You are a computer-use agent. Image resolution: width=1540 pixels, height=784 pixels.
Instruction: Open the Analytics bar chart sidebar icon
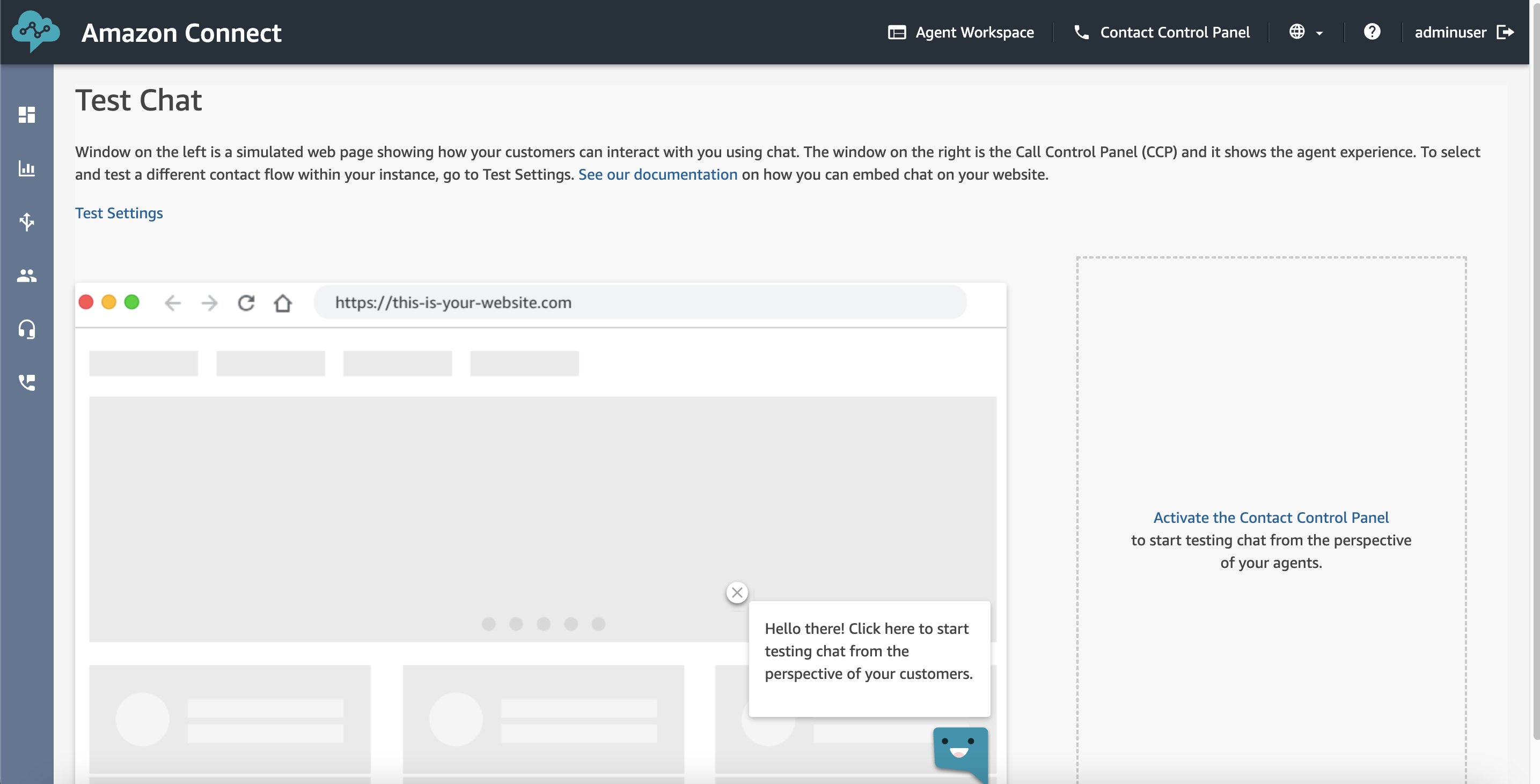click(27, 168)
